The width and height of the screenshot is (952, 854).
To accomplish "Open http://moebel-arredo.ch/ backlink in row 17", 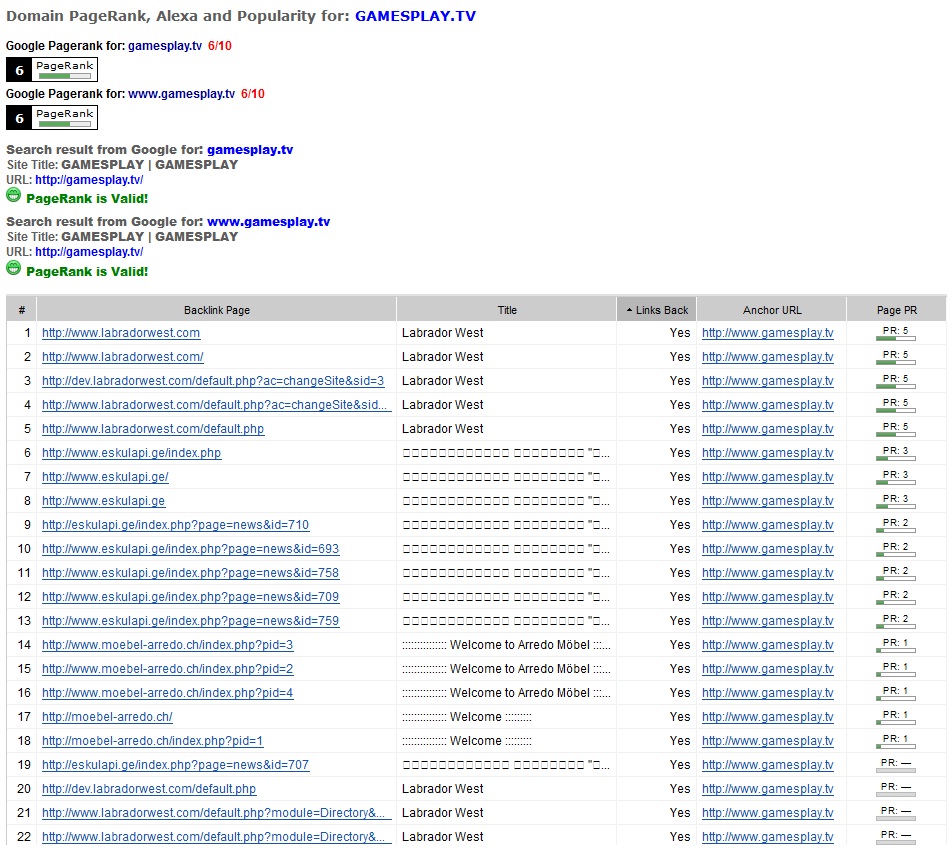I will (x=107, y=717).
